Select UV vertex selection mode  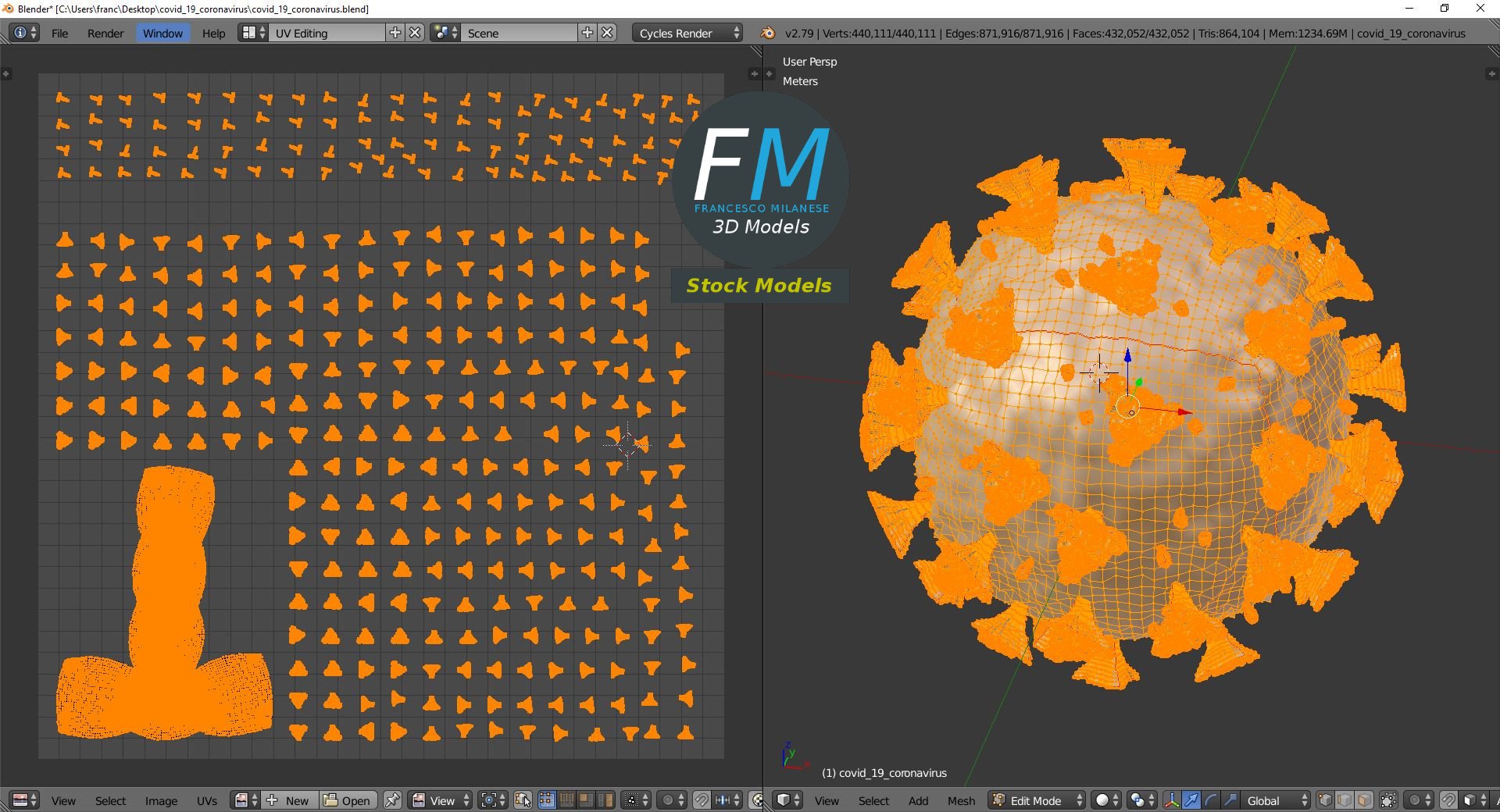[x=547, y=800]
